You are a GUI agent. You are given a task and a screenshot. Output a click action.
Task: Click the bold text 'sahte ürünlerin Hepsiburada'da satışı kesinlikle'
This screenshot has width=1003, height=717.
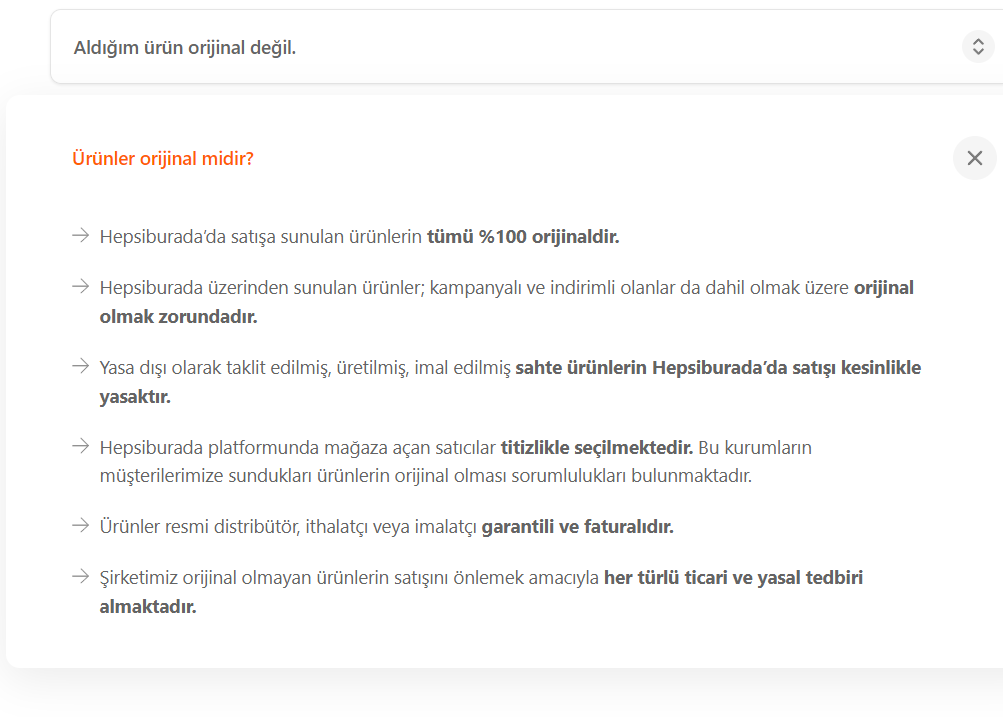click(x=718, y=367)
